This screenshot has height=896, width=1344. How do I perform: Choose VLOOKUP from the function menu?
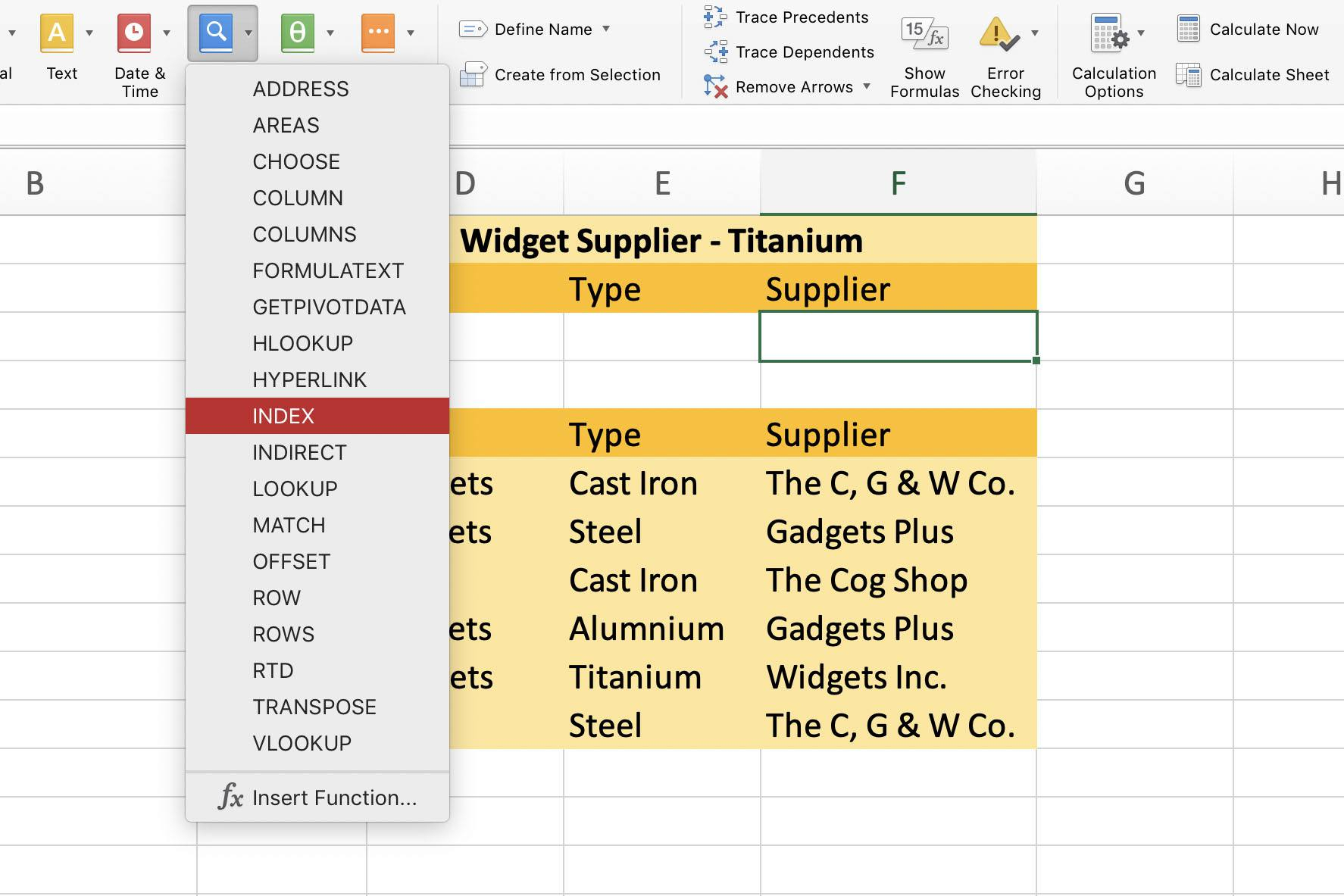click(302, 742)
